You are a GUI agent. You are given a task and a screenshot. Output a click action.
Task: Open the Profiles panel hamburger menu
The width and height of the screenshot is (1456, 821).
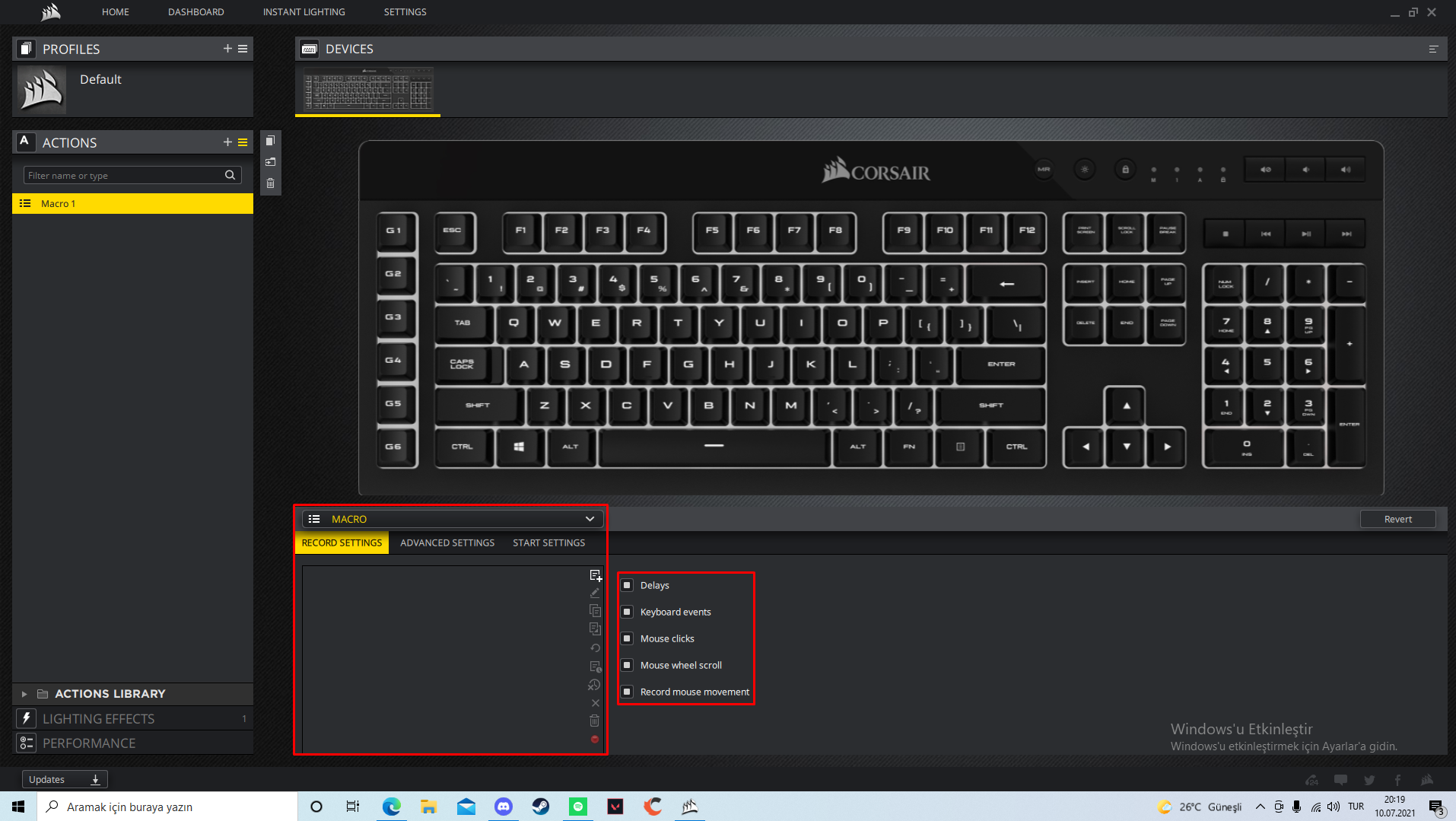[243, 49]
